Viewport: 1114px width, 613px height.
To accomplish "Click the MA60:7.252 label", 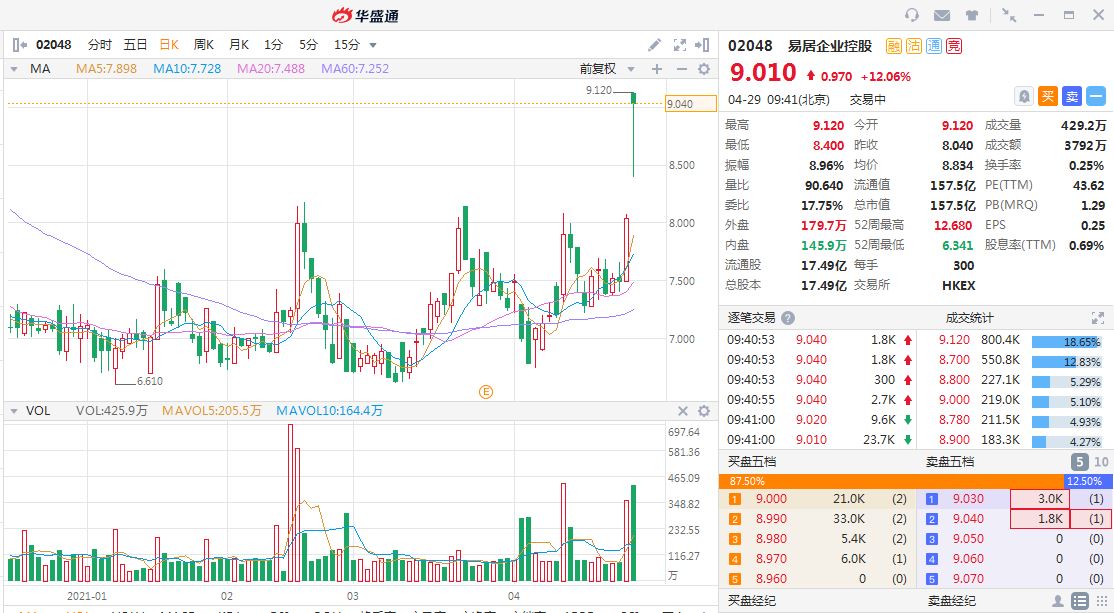I will tap(355, 69).
